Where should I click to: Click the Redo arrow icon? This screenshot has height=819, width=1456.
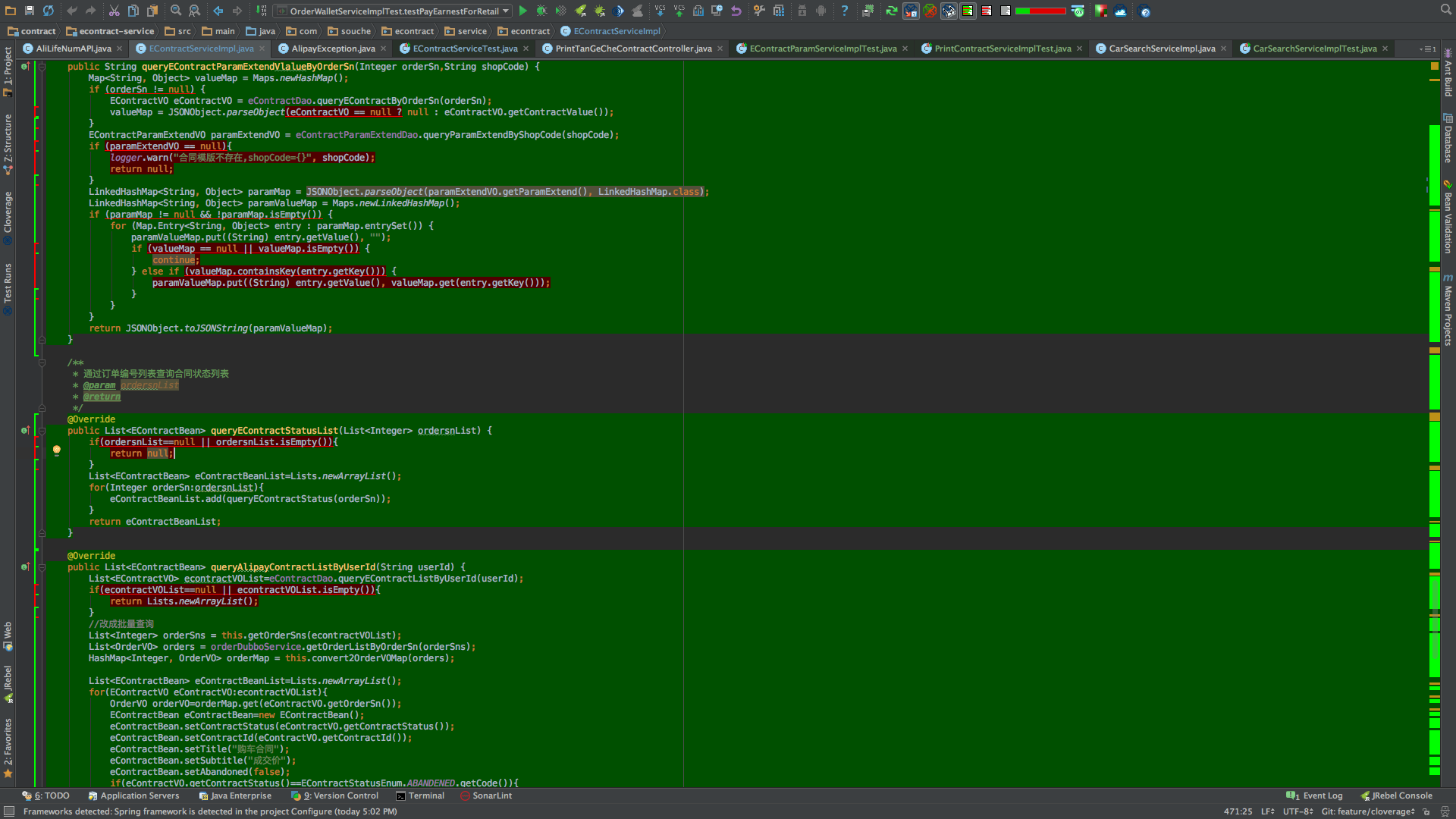[91, 11]
